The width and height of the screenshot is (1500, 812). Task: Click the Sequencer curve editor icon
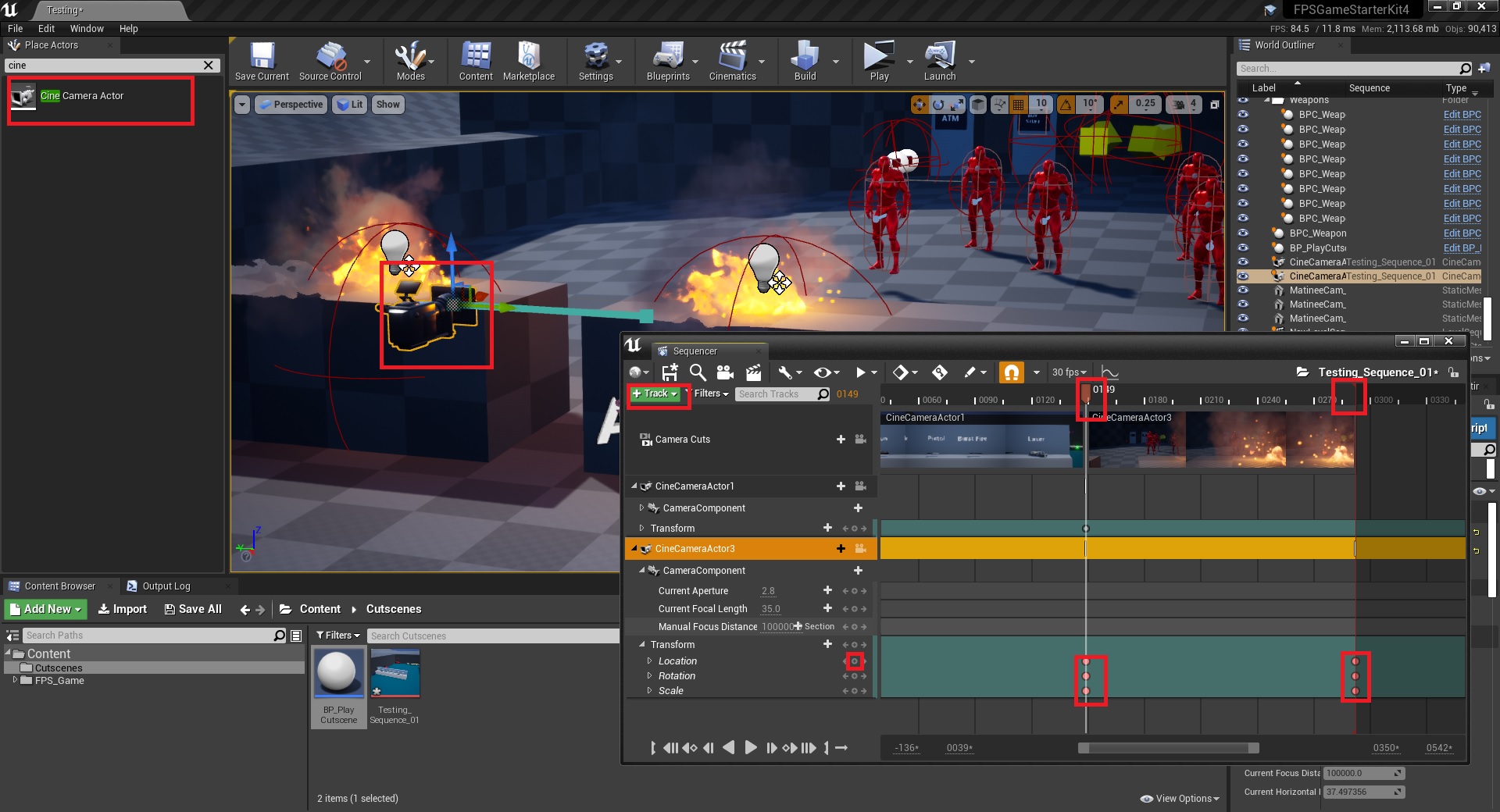coord(1109,372)
